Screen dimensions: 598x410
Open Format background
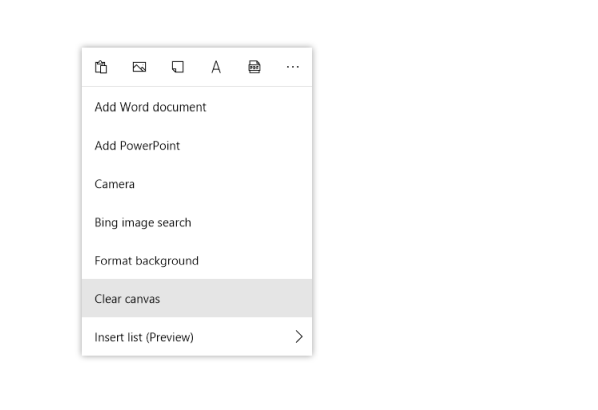tap(197, 260)
